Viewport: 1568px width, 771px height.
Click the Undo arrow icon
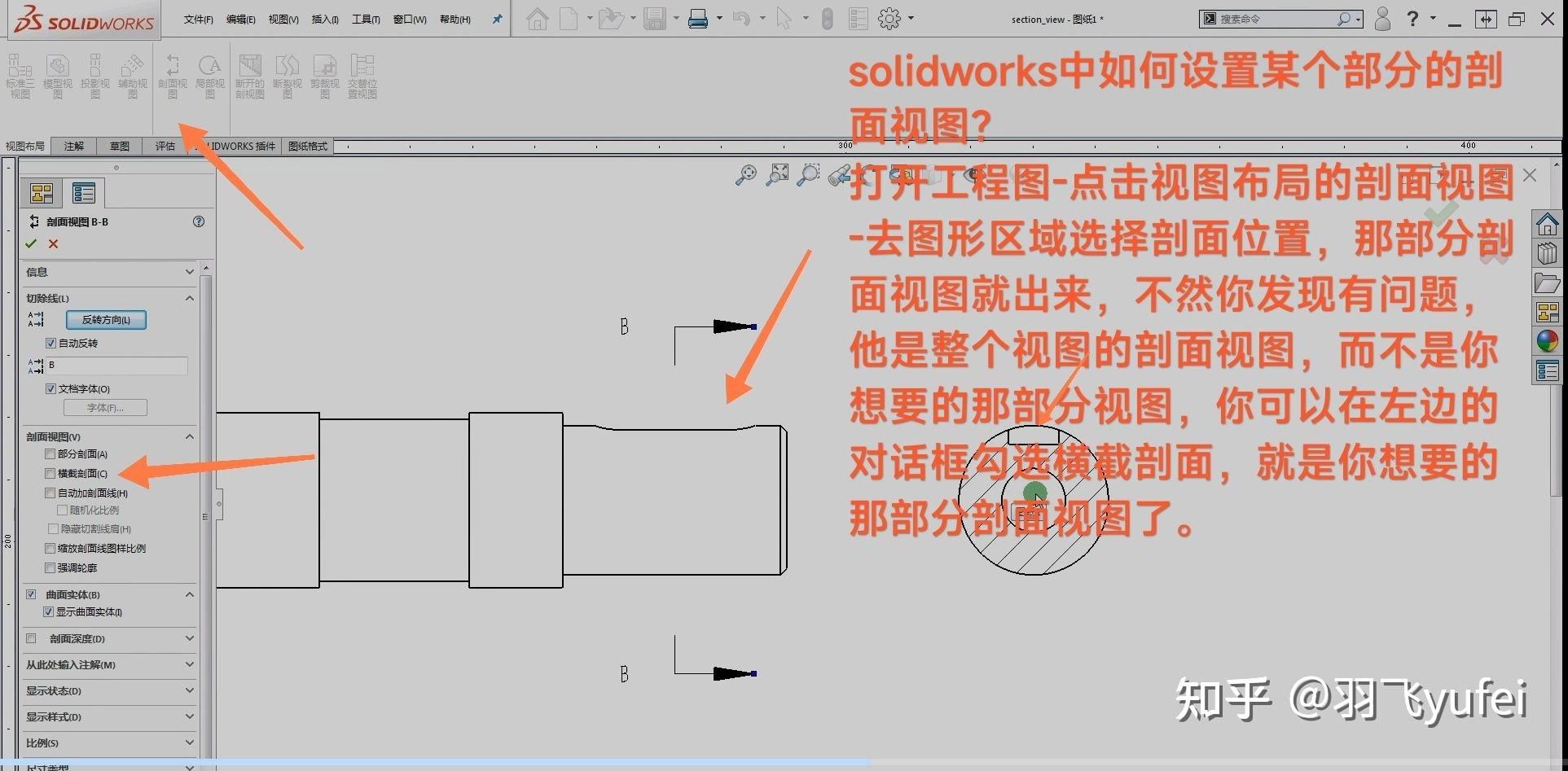click(741, 18)
